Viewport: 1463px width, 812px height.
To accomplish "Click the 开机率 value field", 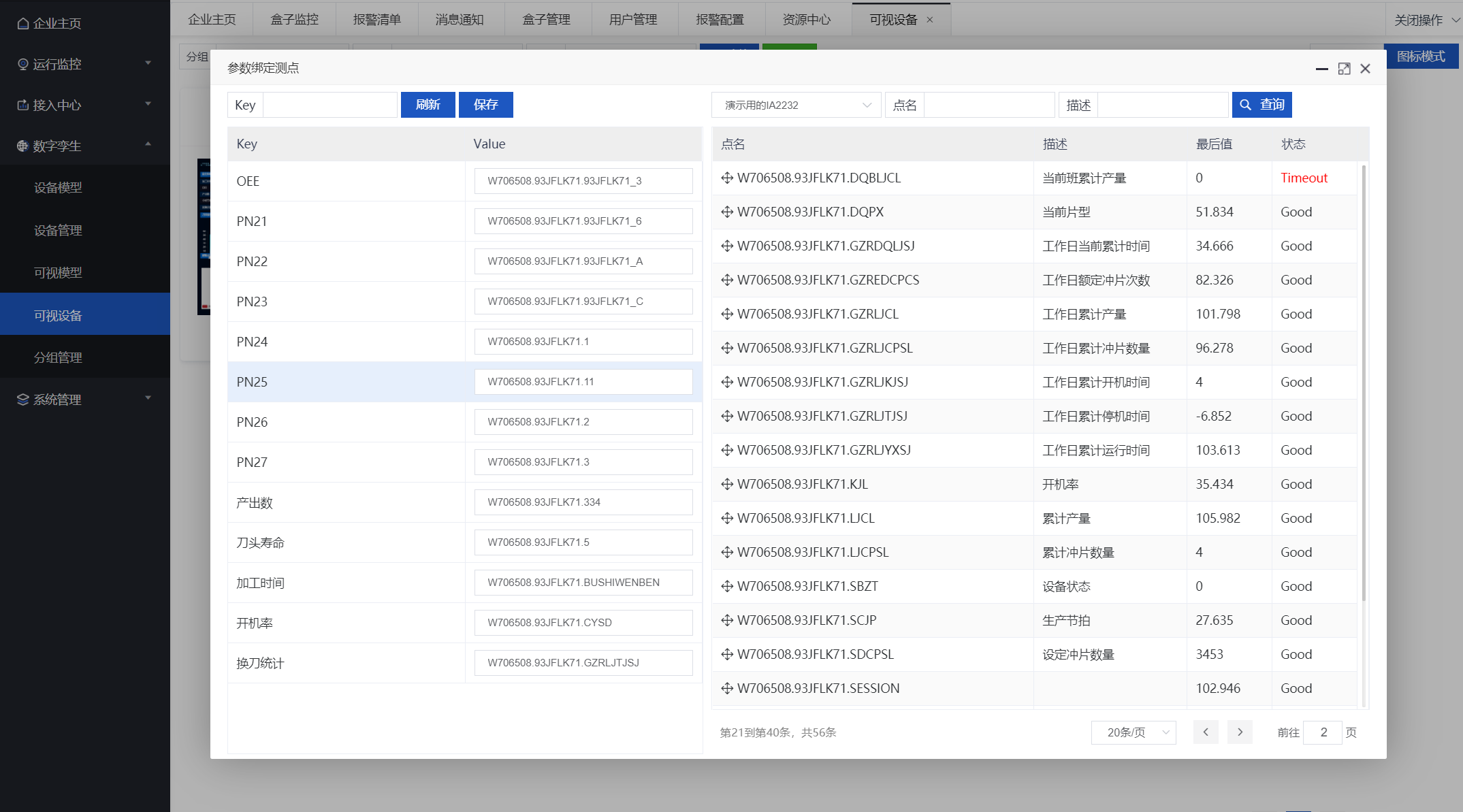I will pos(583,623).
